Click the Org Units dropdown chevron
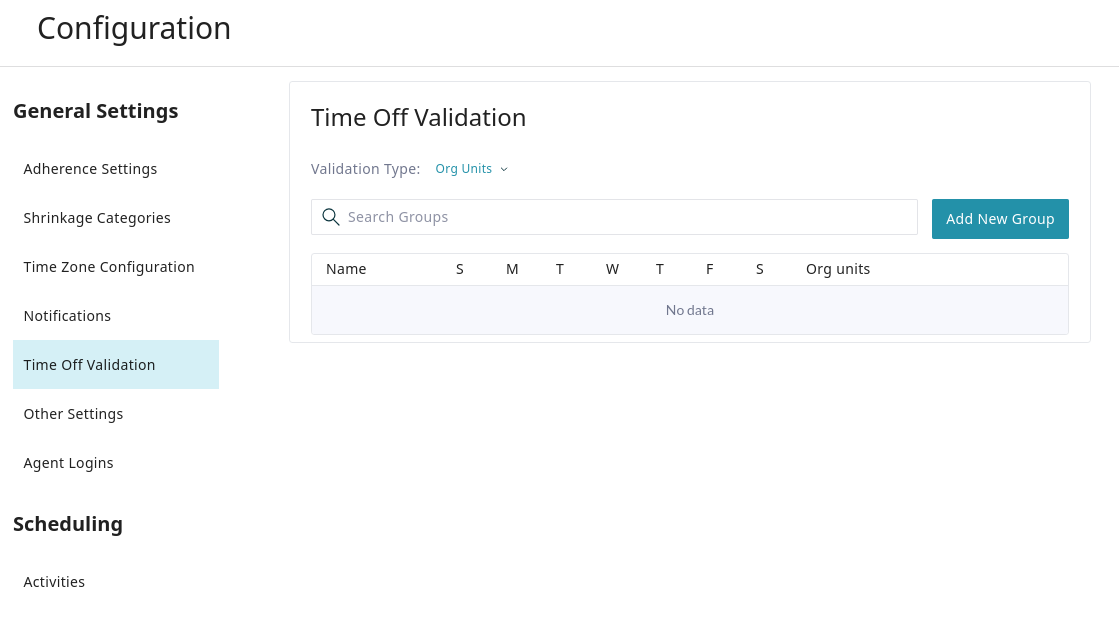The image size is (1119, 622). click(504, 169)
